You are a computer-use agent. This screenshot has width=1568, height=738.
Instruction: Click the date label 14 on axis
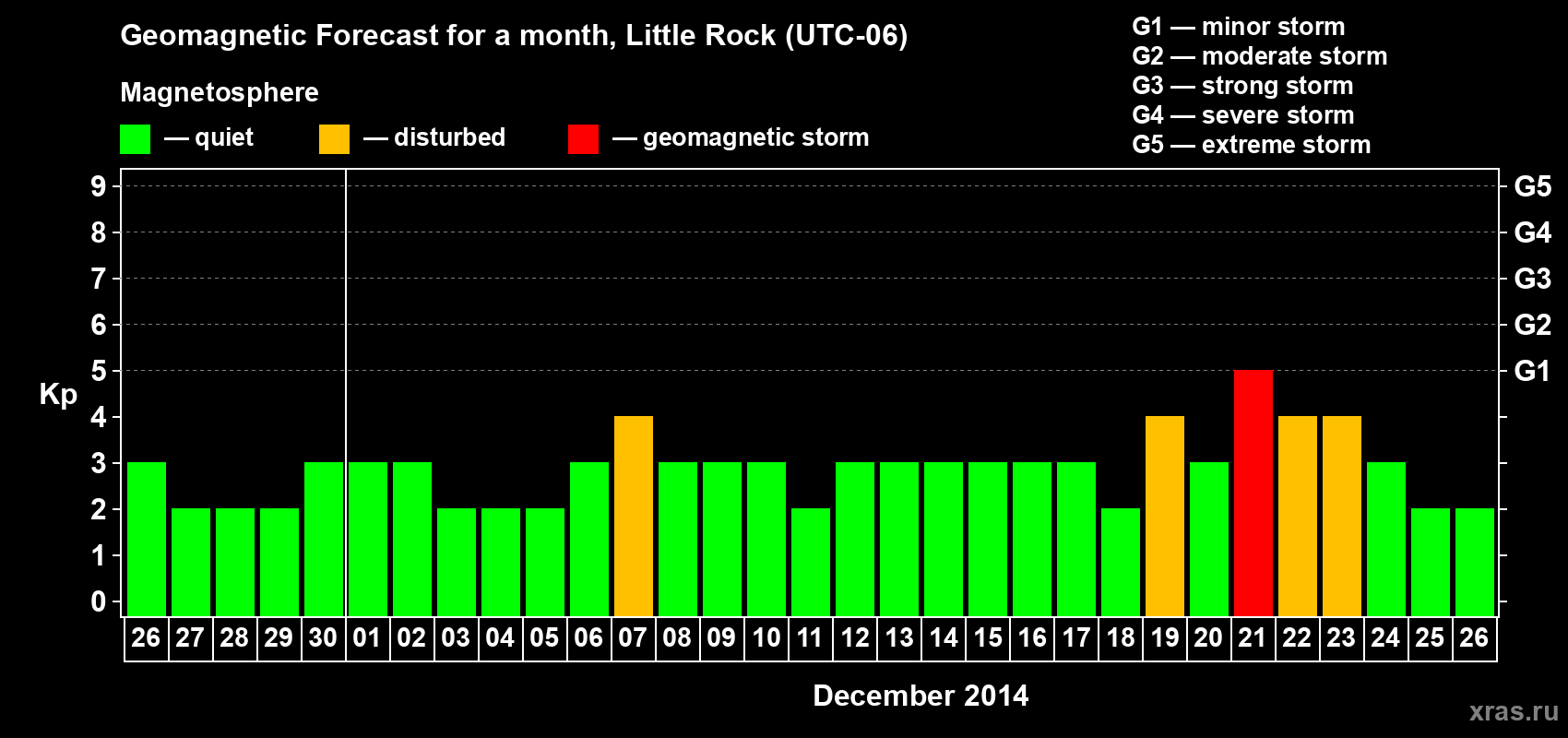tap(944, 637)
